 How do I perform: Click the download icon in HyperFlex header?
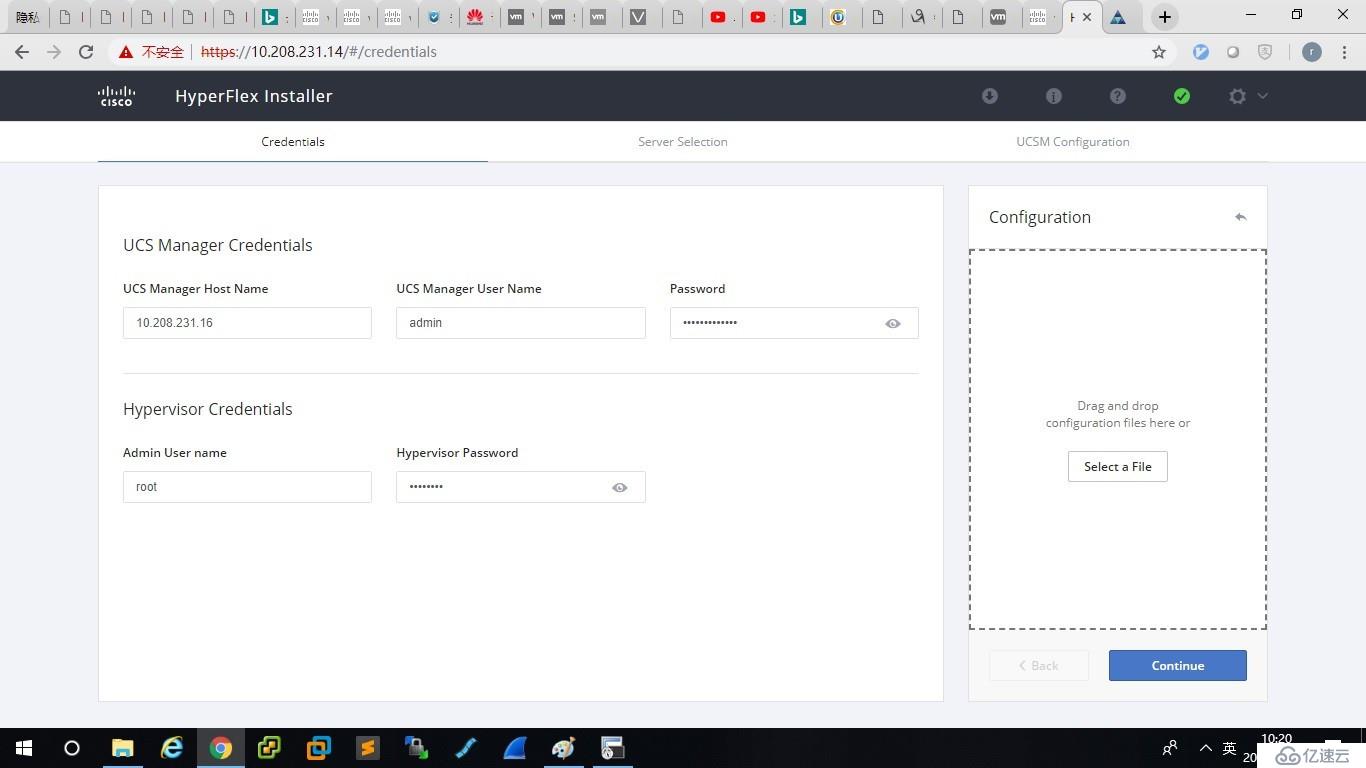[x=990, y=96]
